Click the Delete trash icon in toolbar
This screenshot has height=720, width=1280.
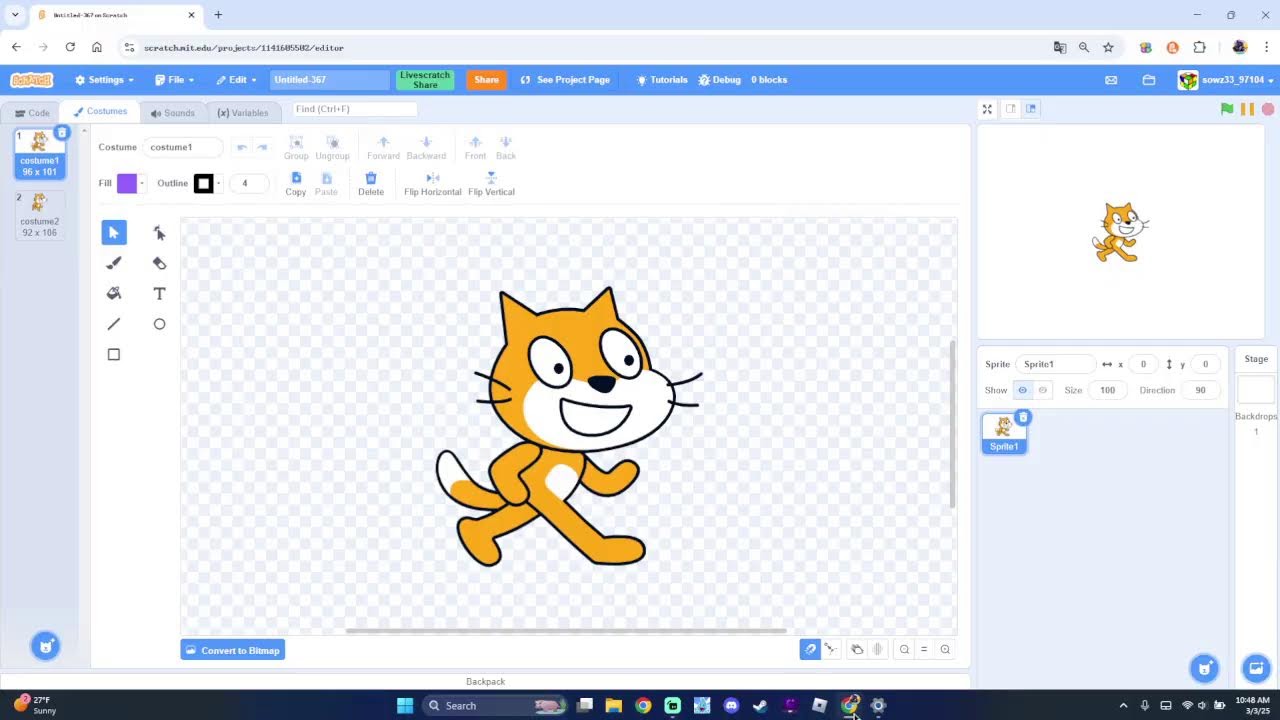tap(371, 184)
